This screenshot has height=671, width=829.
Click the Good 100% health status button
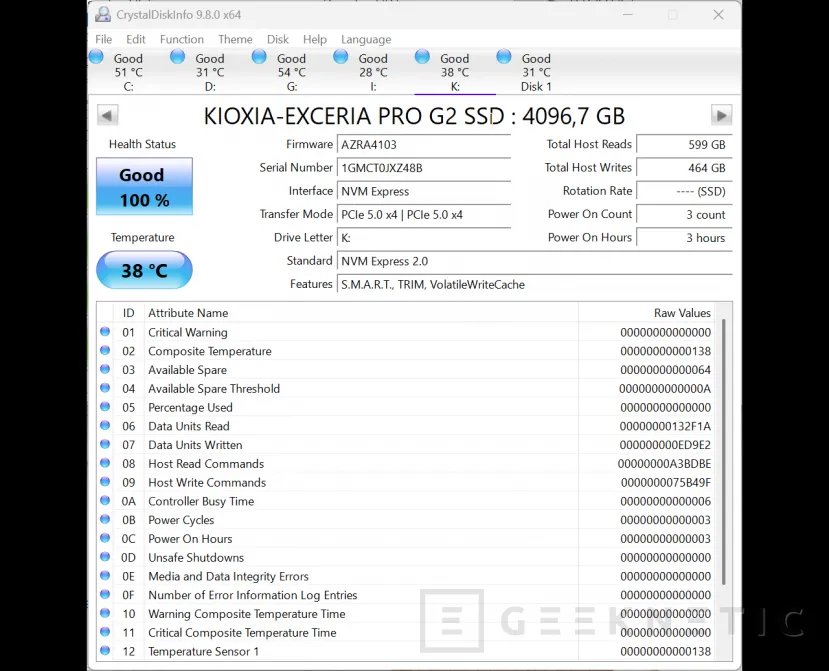tap(143, 187)
